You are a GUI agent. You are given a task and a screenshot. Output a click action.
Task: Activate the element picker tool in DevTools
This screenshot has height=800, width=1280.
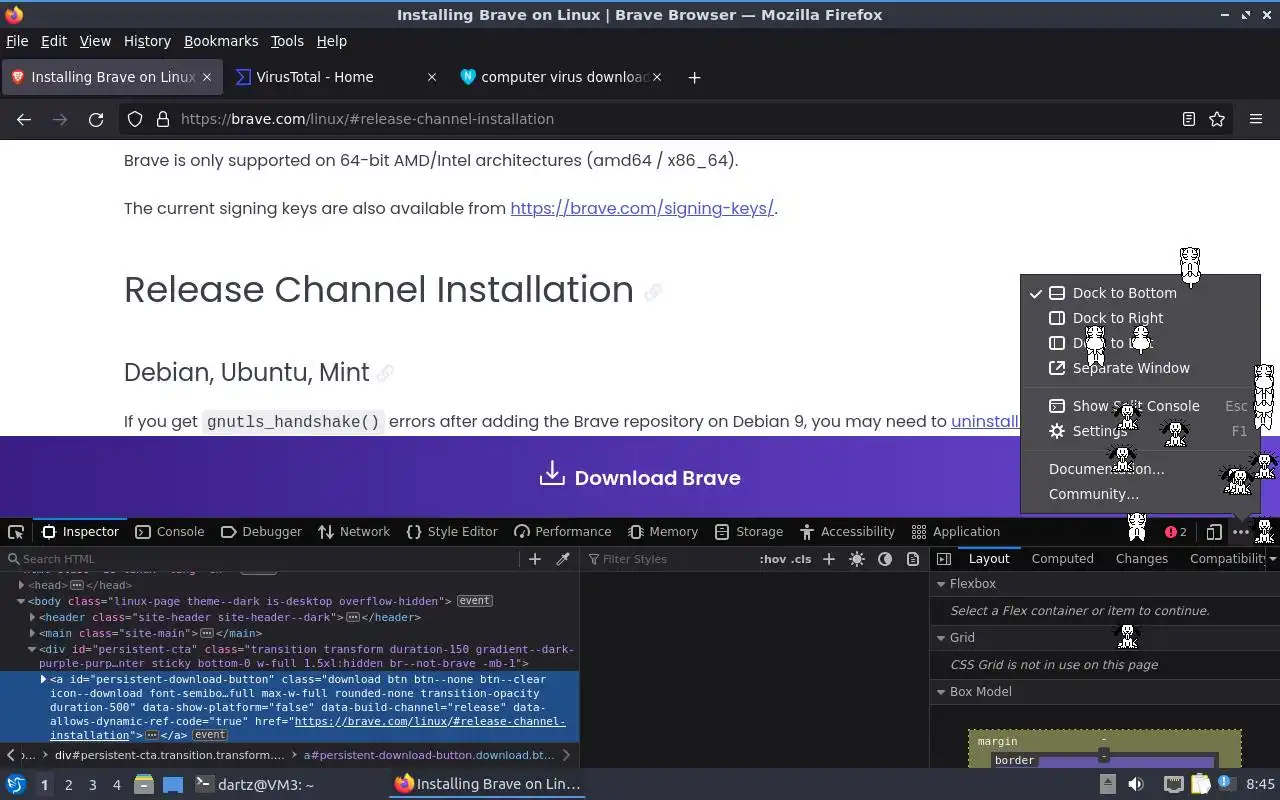click(x=16, y=532)
